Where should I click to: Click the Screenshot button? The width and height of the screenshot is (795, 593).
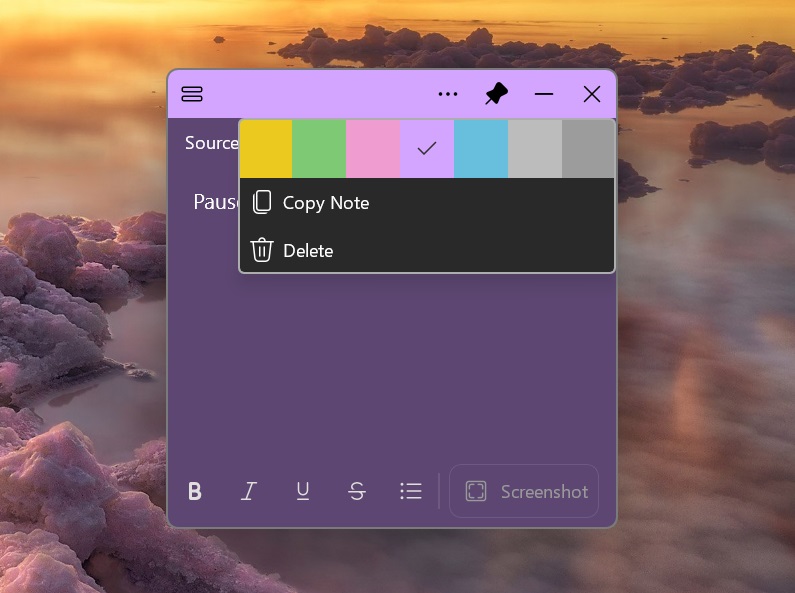click(524, 491)
